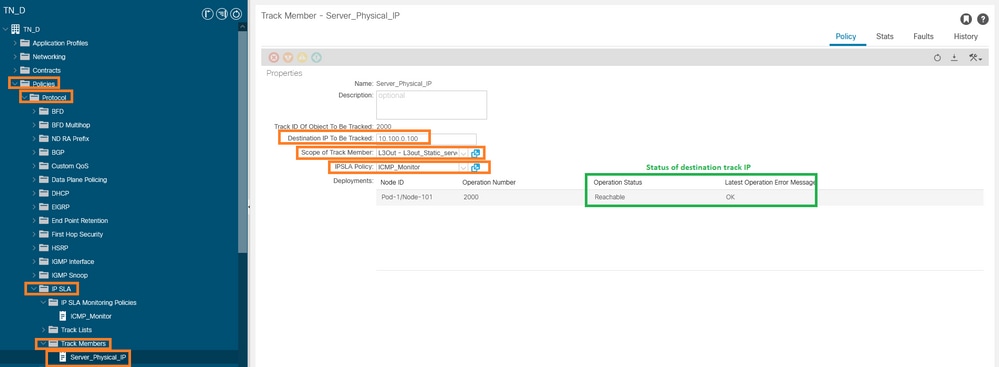Open the tools wrench menu icon
999x367 pixels.
[975, 58]
